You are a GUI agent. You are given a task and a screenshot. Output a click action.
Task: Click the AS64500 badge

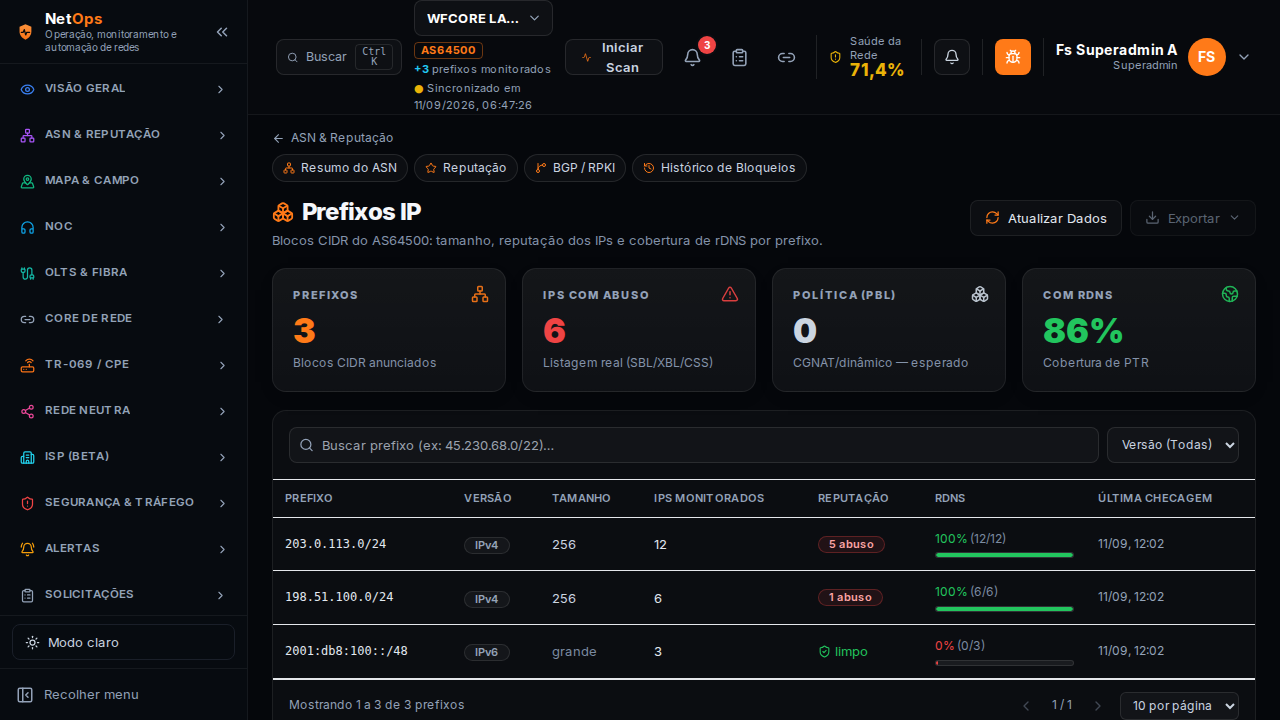click(449, 50)
